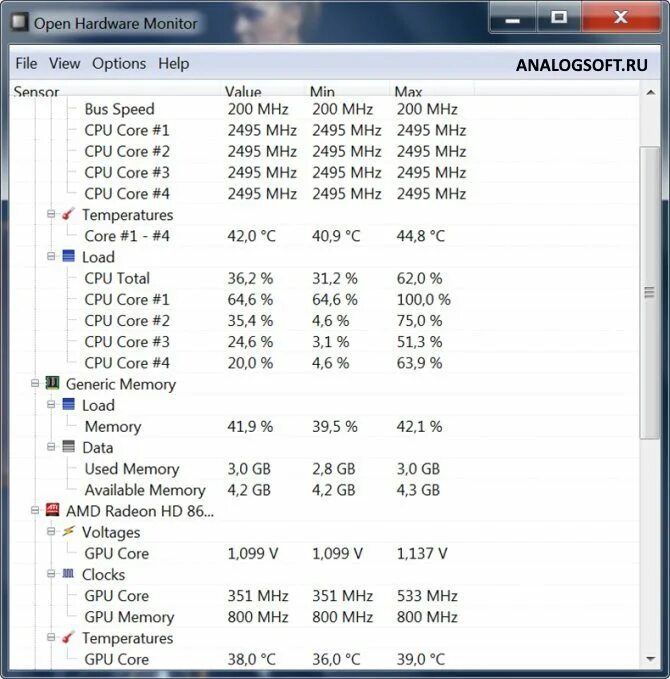Click the lightning Voltages icon

tap(68, 531)
